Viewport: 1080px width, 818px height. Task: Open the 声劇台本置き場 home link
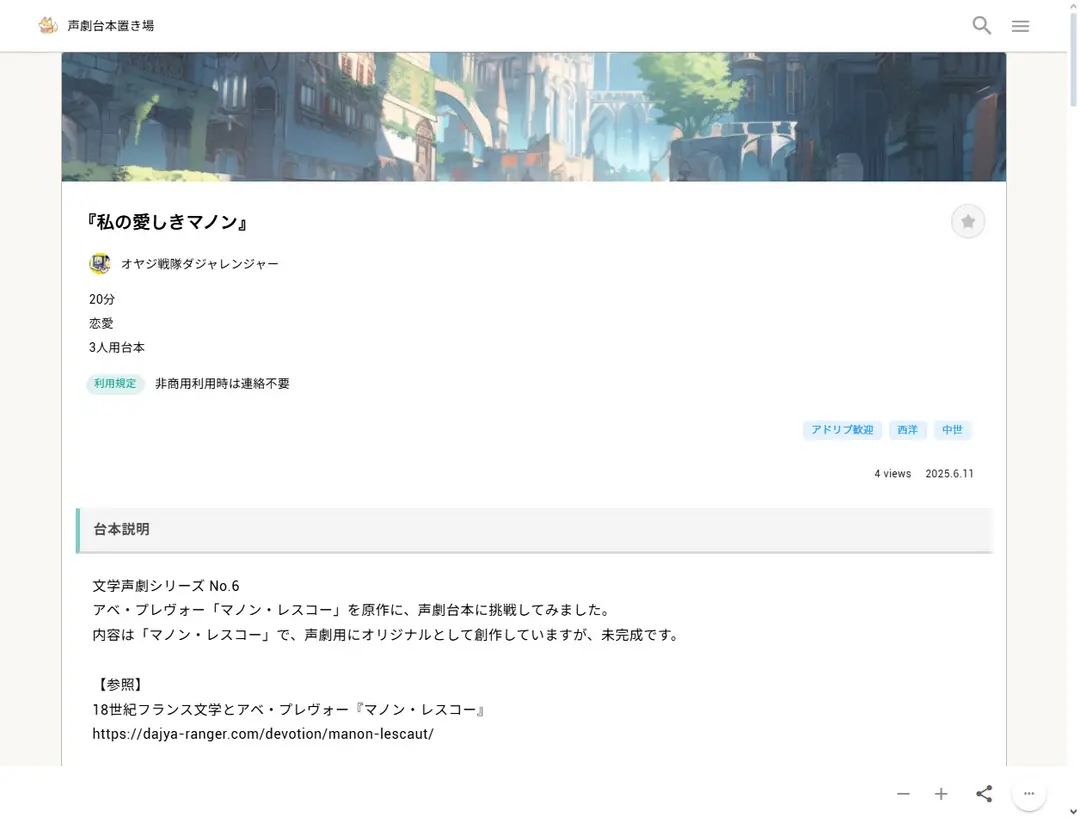click(x=110, y=25)
